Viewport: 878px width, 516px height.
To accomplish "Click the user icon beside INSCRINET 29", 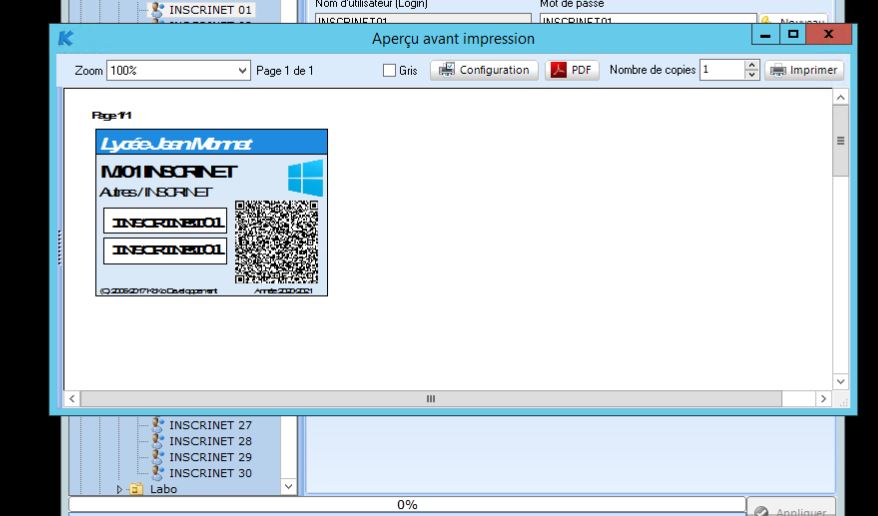I will pos(158,457).
